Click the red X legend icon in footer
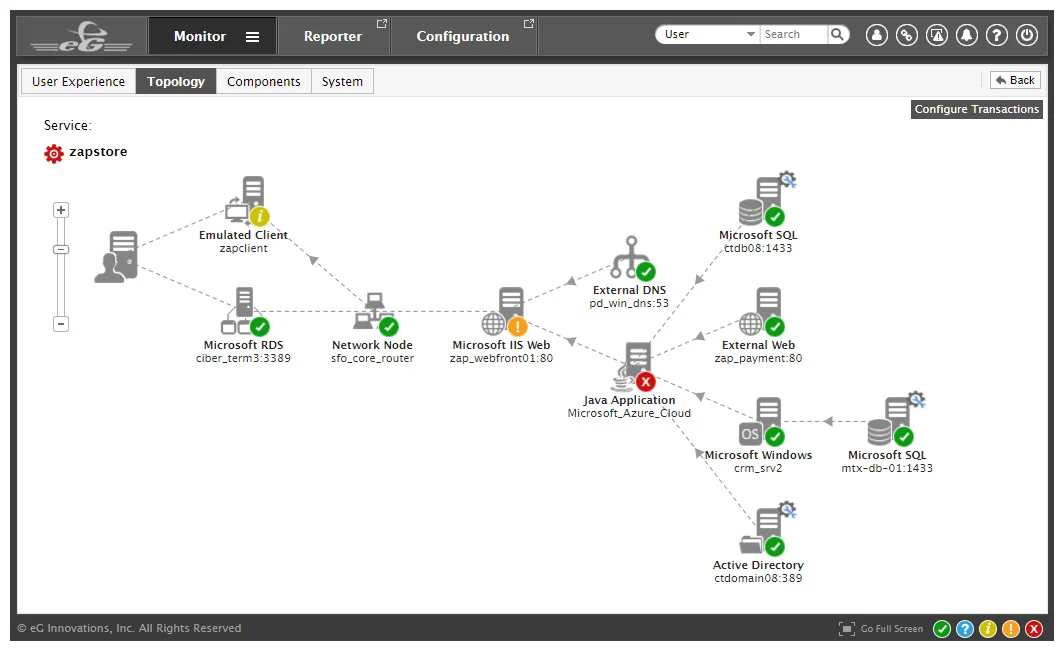1064x651 pixels. (1034, 629)
